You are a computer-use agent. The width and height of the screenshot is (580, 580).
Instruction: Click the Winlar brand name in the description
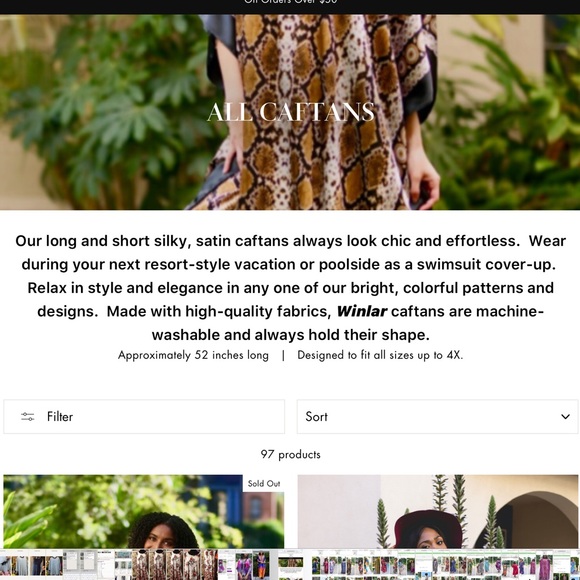pyautogui.click(x=362, y=311)
